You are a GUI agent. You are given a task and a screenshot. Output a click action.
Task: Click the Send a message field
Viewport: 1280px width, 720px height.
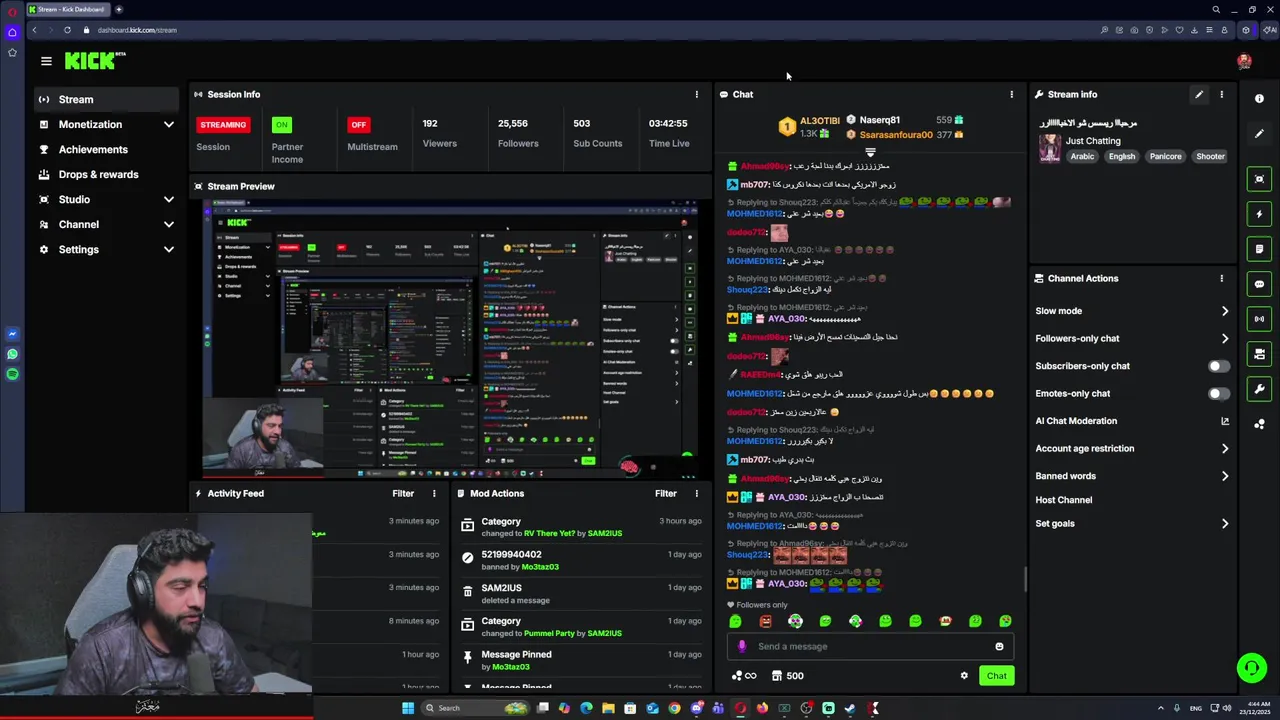click(870, 646)
